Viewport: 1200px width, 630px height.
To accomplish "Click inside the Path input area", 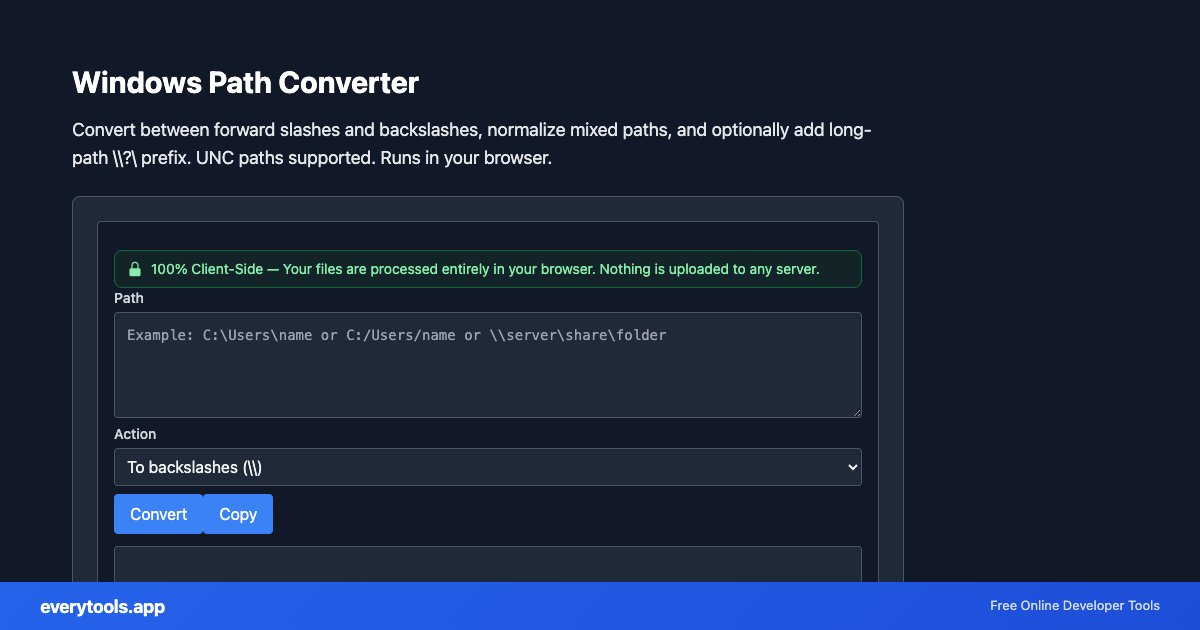I will click(x=487, y=364).
